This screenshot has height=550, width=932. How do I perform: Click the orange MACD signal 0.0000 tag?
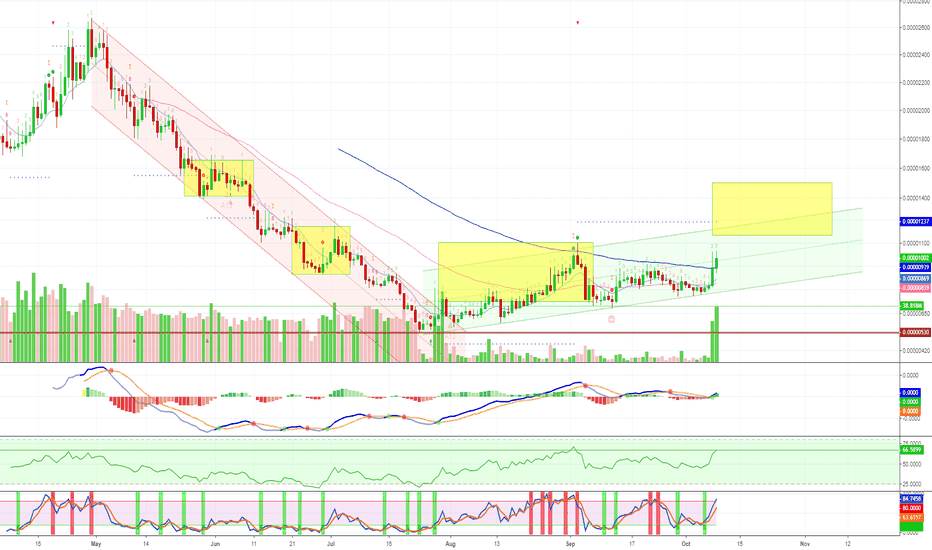point(911,411)
